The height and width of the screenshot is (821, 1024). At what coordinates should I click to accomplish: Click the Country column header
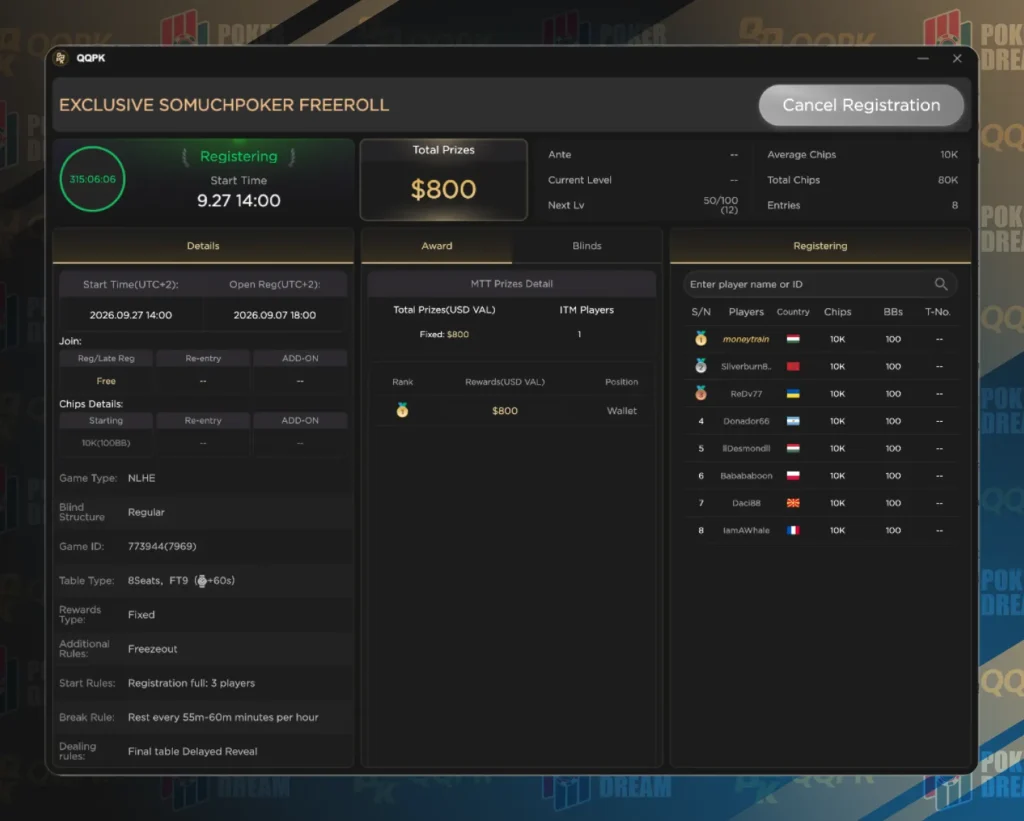[x=793, y=312]
